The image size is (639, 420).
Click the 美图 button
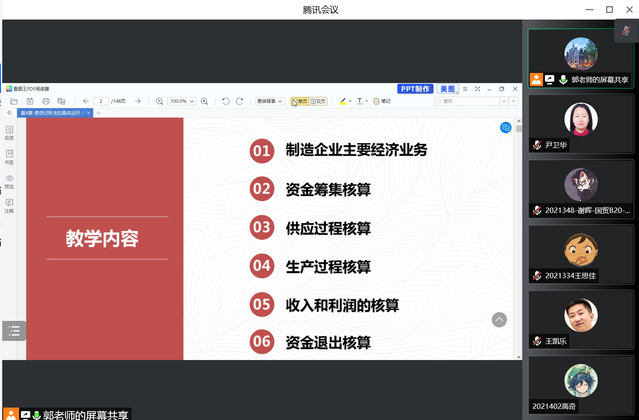448,89
